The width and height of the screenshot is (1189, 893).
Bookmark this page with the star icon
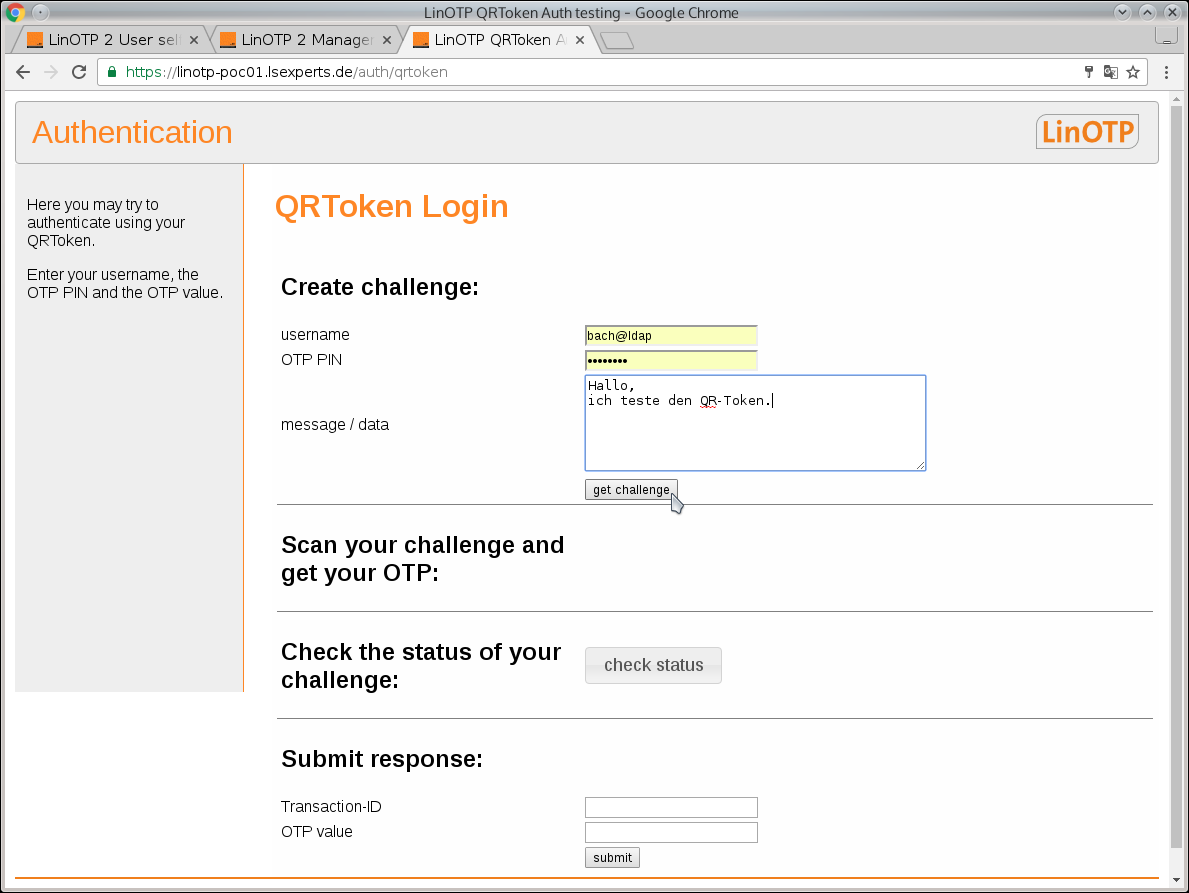point(1133,72)
